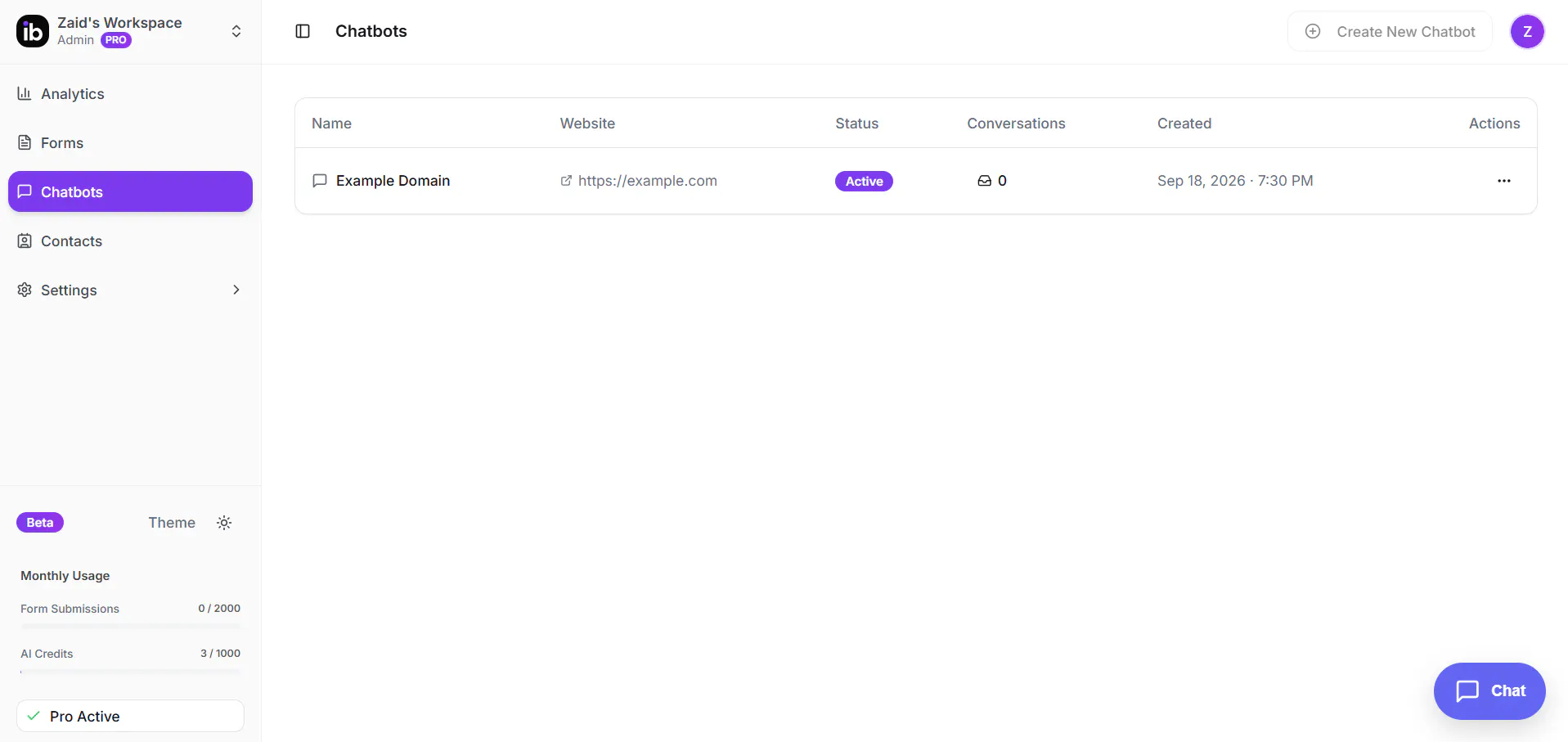This screenshot has width=1568, height=742.
Task: Click the Monthly Usage heading
Action: (x=65, y=576)
